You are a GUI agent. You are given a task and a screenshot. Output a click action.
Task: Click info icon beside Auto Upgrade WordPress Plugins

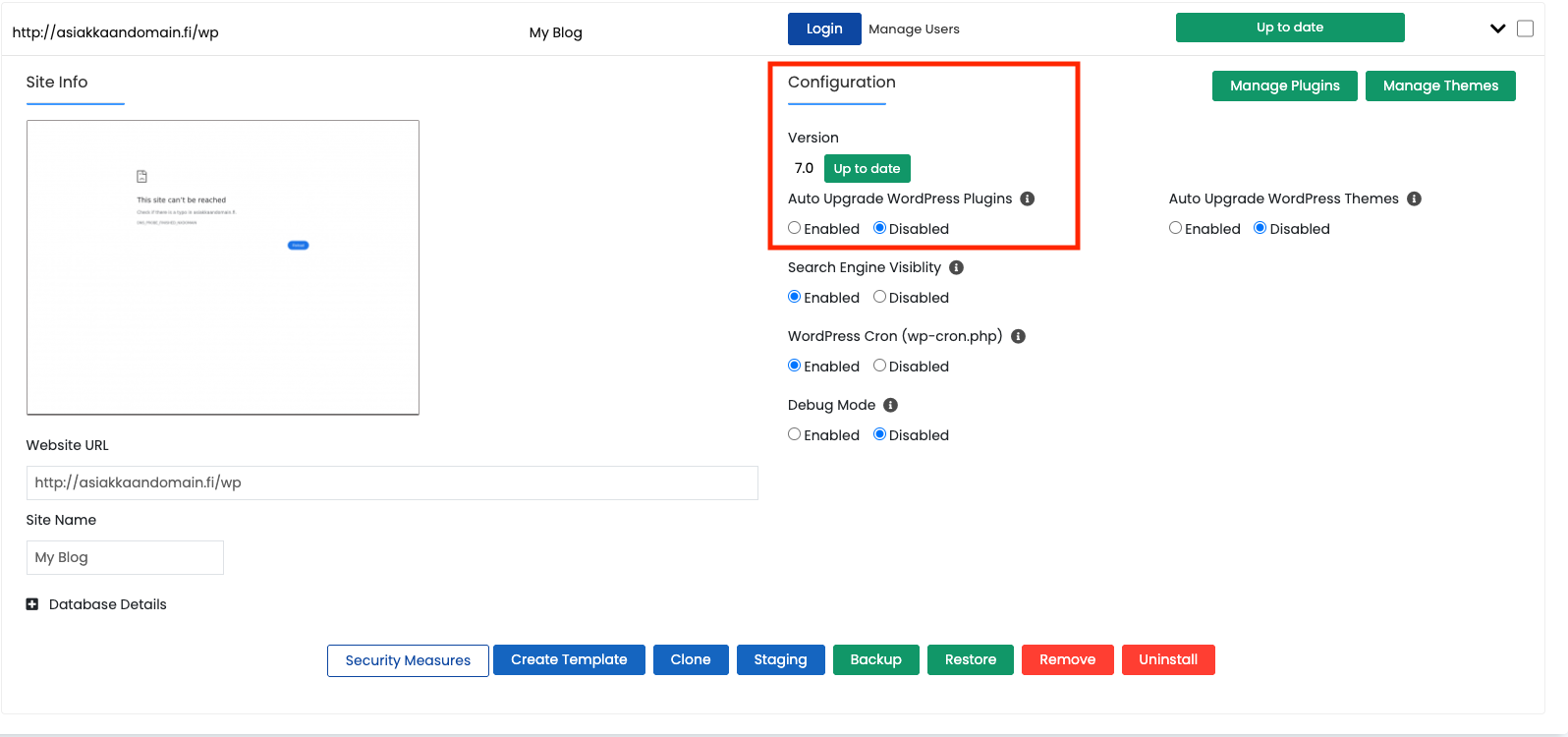point(1028,198)
